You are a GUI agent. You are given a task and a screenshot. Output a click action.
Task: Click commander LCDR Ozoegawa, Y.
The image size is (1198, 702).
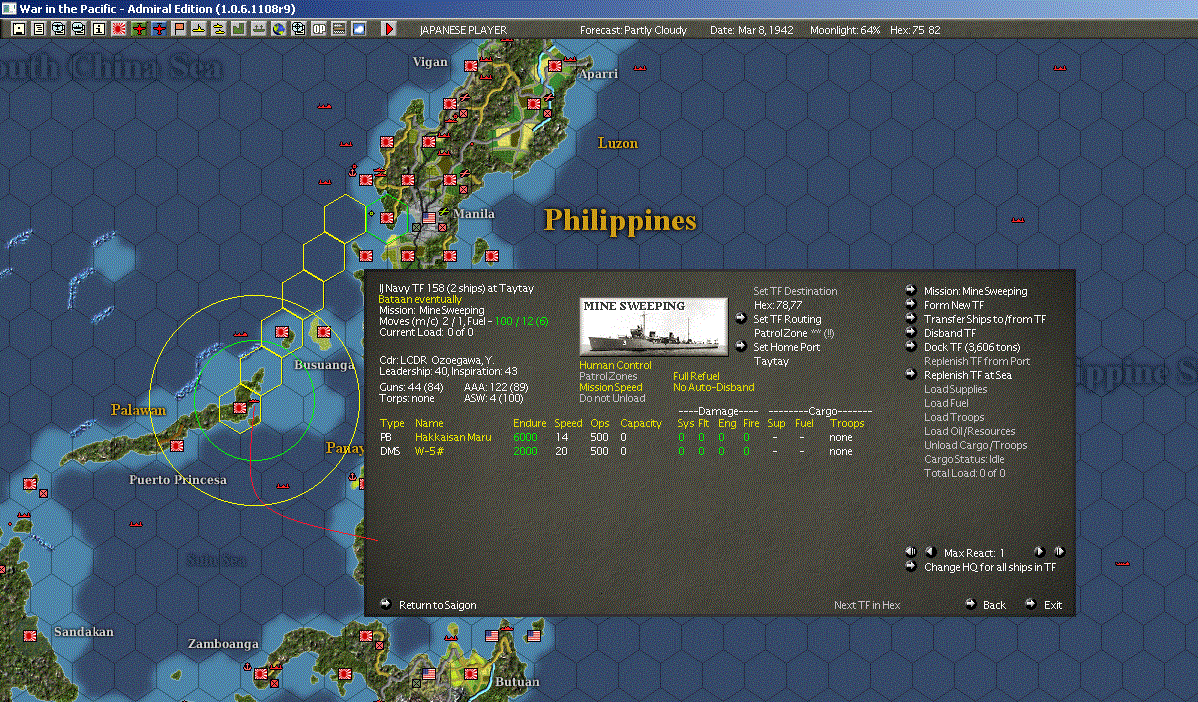click(x=436, y=360)
